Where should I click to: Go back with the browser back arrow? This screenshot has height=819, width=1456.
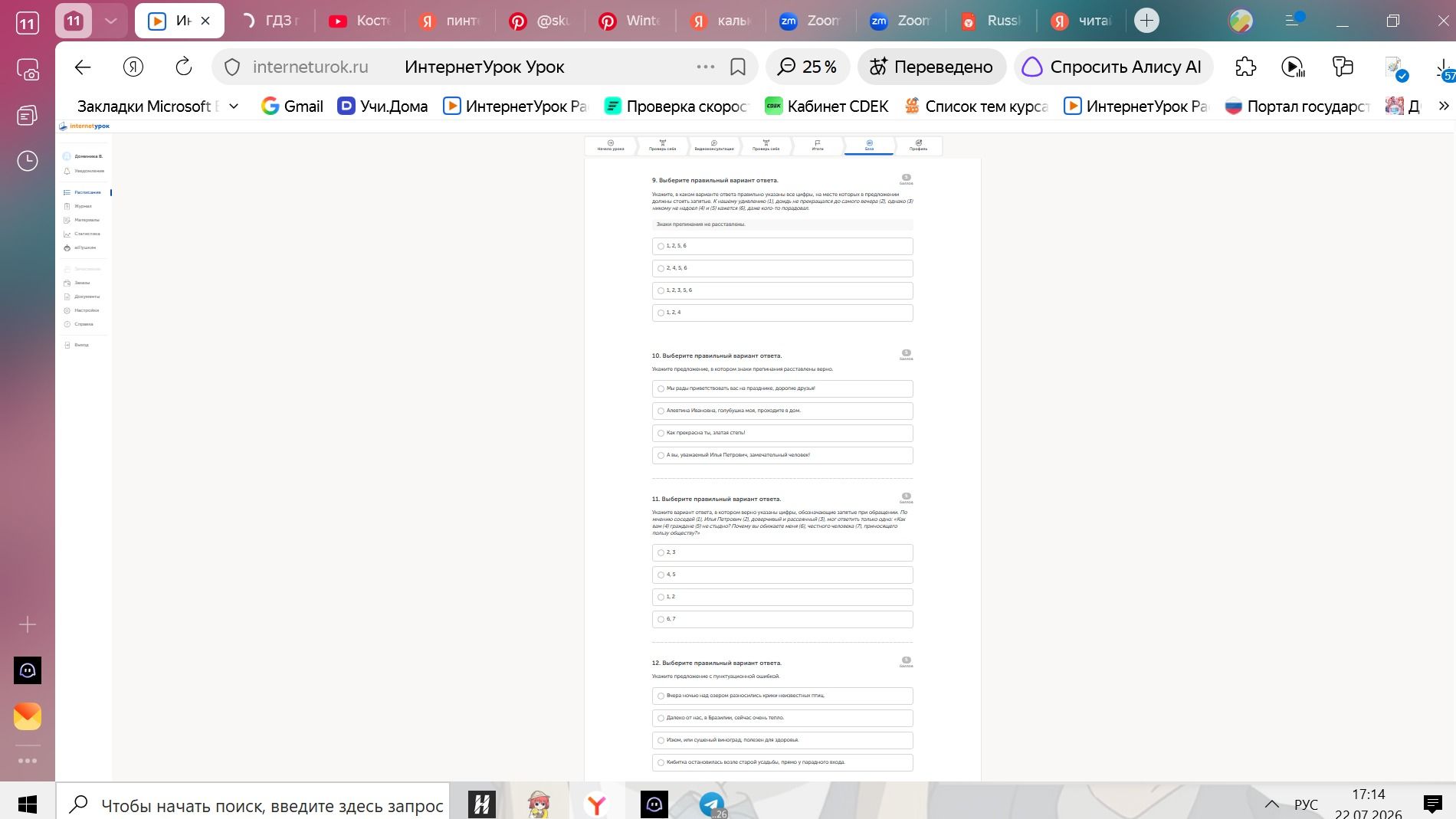click(83, 67)
